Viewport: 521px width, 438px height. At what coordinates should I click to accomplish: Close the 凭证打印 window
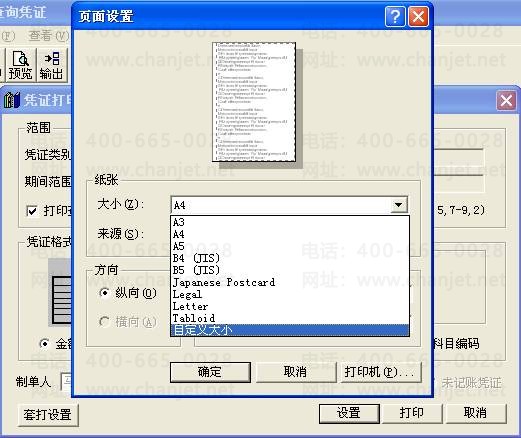(x=506, y=100)
